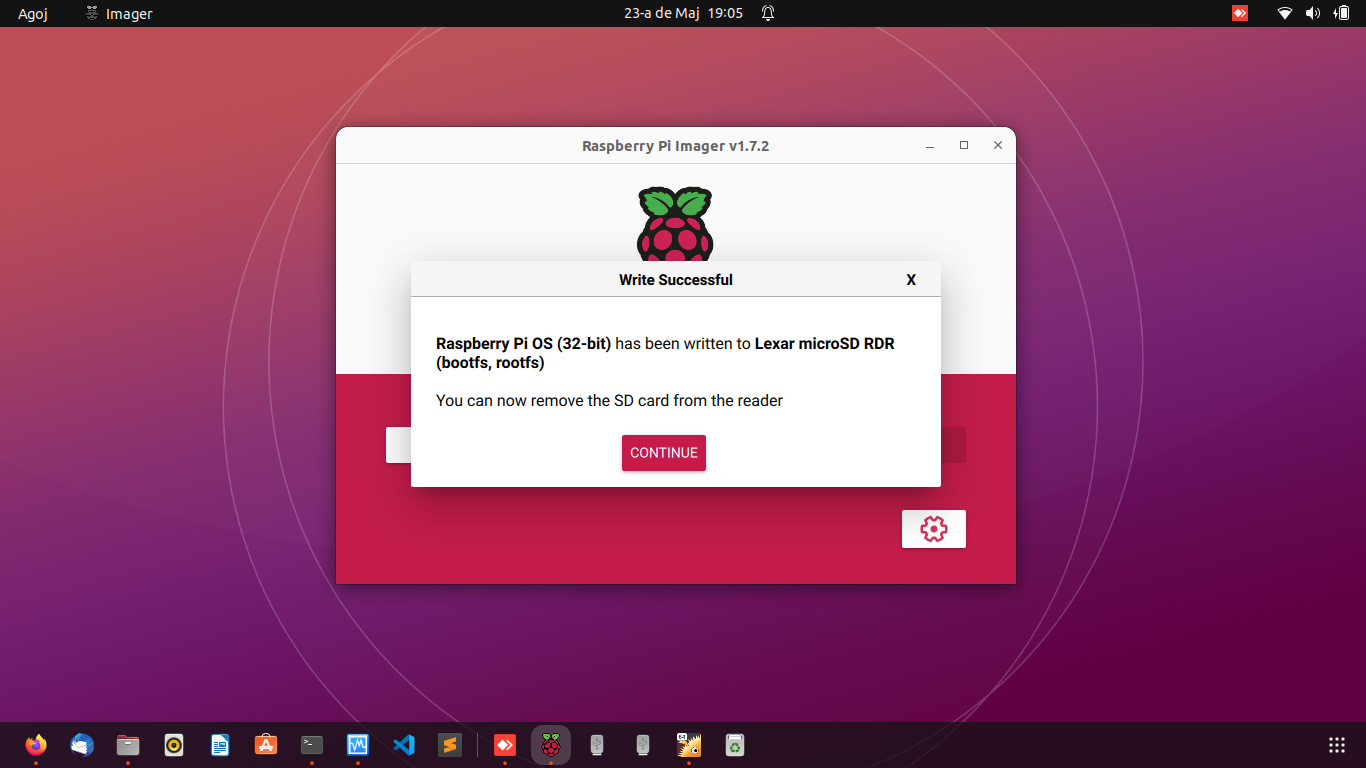Click the 'Write Successful' dialog title

click(676, 280)
